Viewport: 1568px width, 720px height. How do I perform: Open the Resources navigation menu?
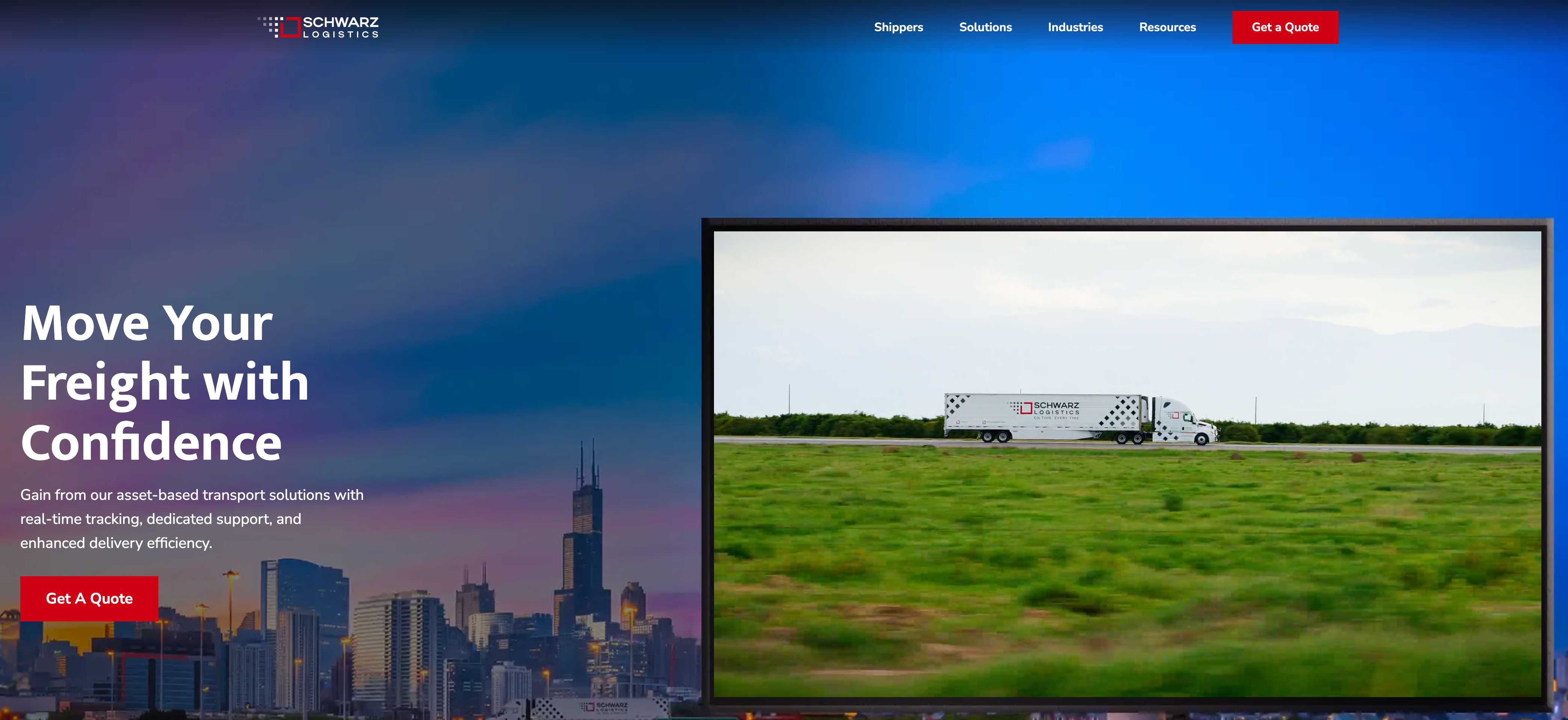tap(1167, 27)
